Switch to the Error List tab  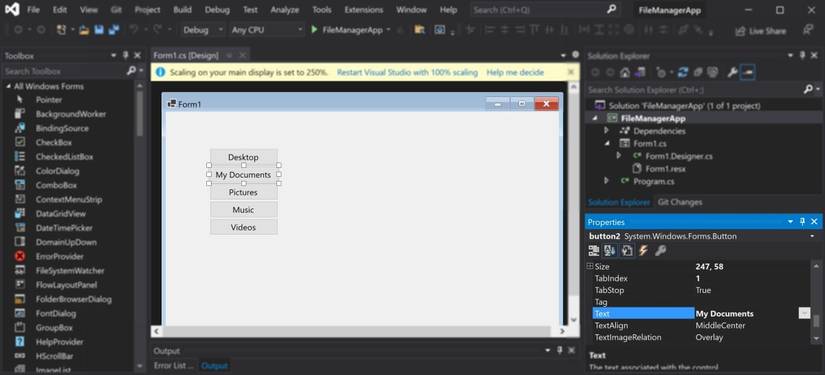tap(173, 366)
